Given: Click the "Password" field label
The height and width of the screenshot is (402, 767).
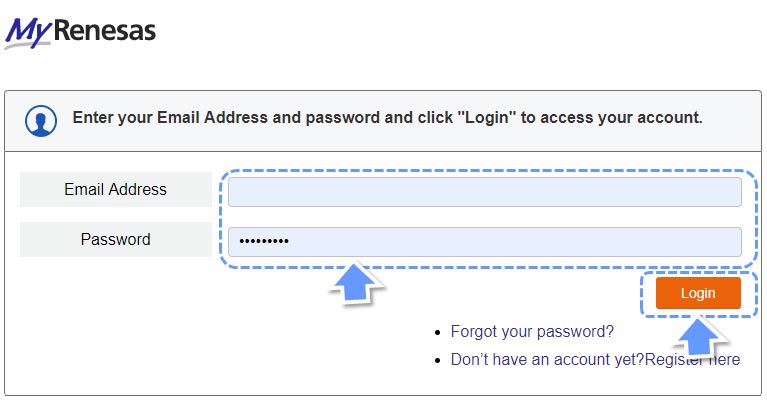Looking at the screenshot, I should pyautogui.click(x=115, y=239).
